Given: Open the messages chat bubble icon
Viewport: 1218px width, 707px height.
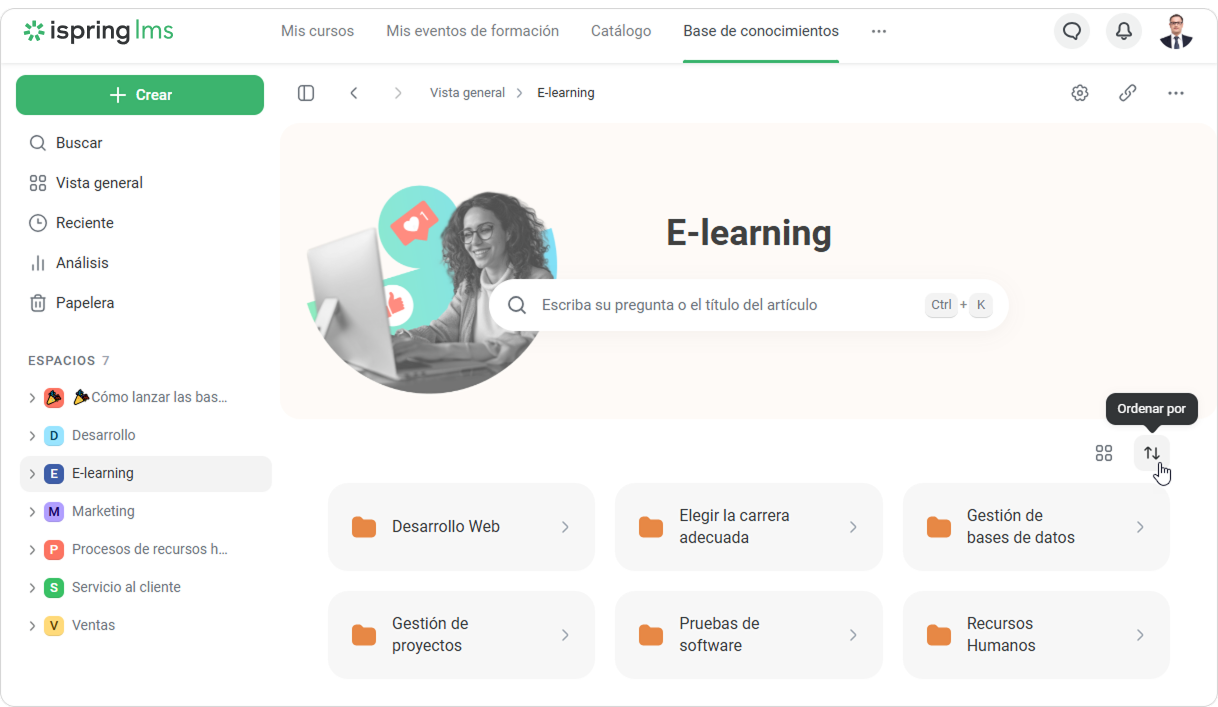Looking at the screenshot, I should 1071,31.
